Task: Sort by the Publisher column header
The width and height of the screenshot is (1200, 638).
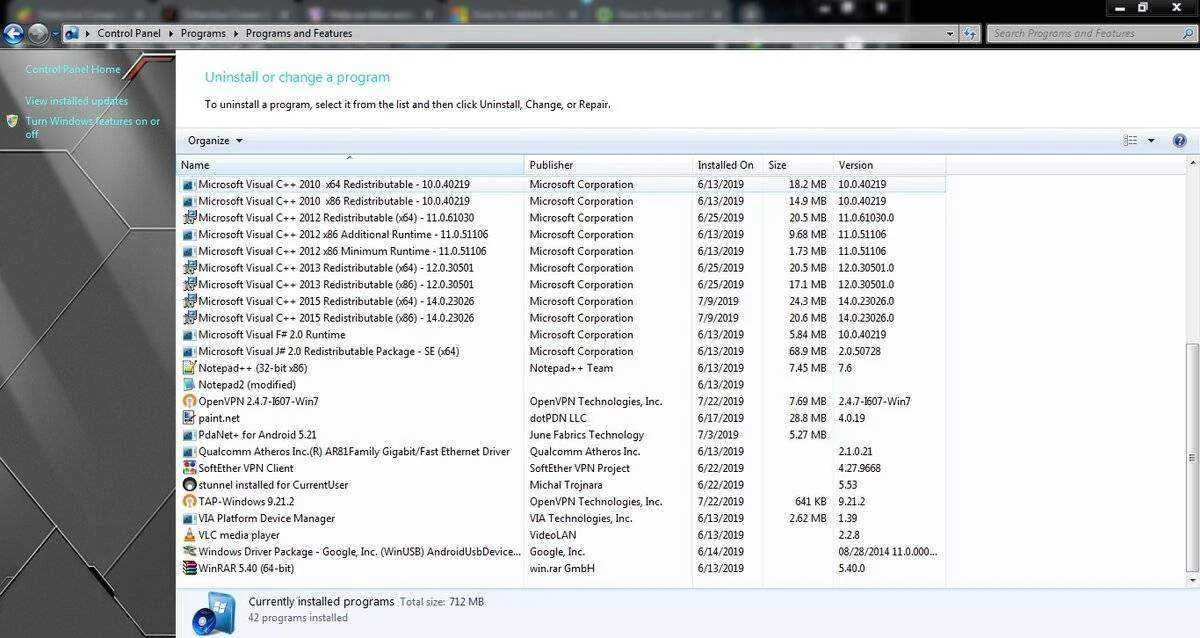Action: pyautogui.click(x=608, y=165)
